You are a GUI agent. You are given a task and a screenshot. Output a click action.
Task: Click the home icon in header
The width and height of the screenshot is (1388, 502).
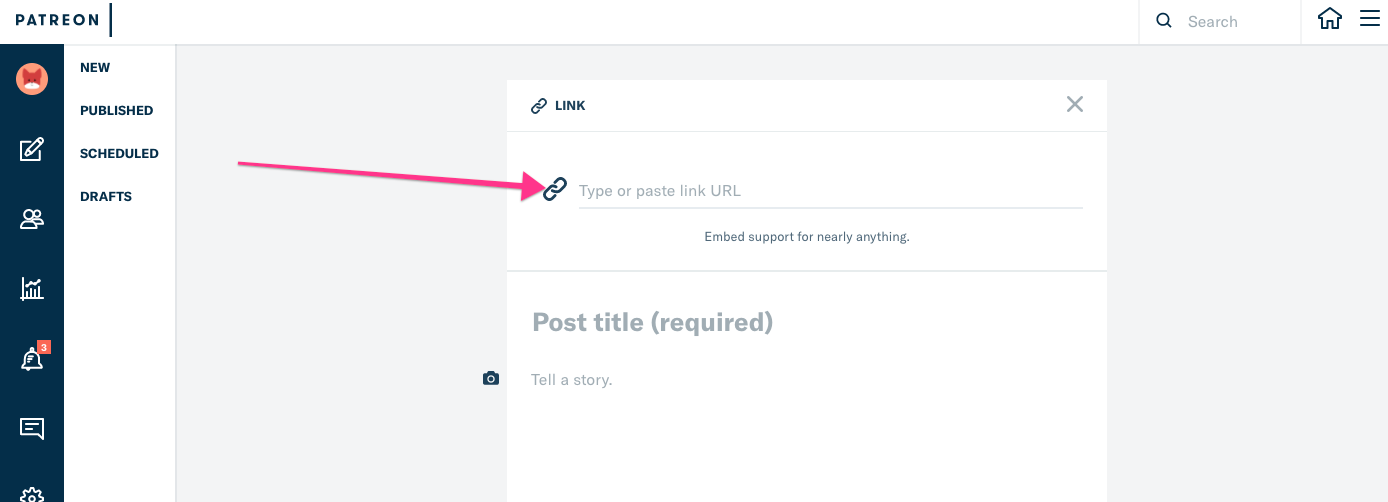(1330, 20)
